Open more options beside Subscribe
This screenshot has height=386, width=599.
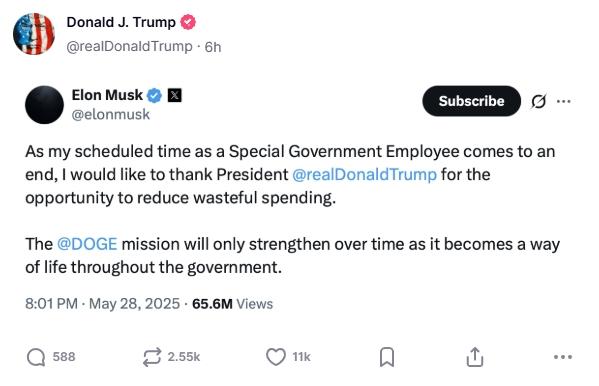tap(564, 101)
